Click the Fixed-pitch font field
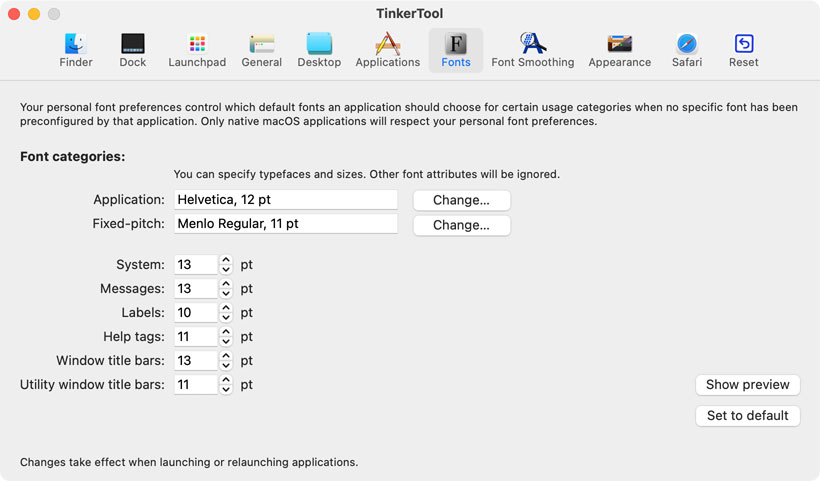This screenshot has width=820, height=481. pyautogui.click(x=286, y=224)
